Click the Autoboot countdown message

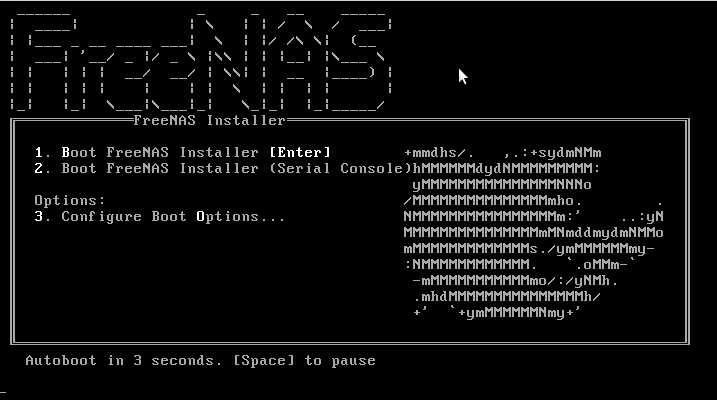[201, 361]
